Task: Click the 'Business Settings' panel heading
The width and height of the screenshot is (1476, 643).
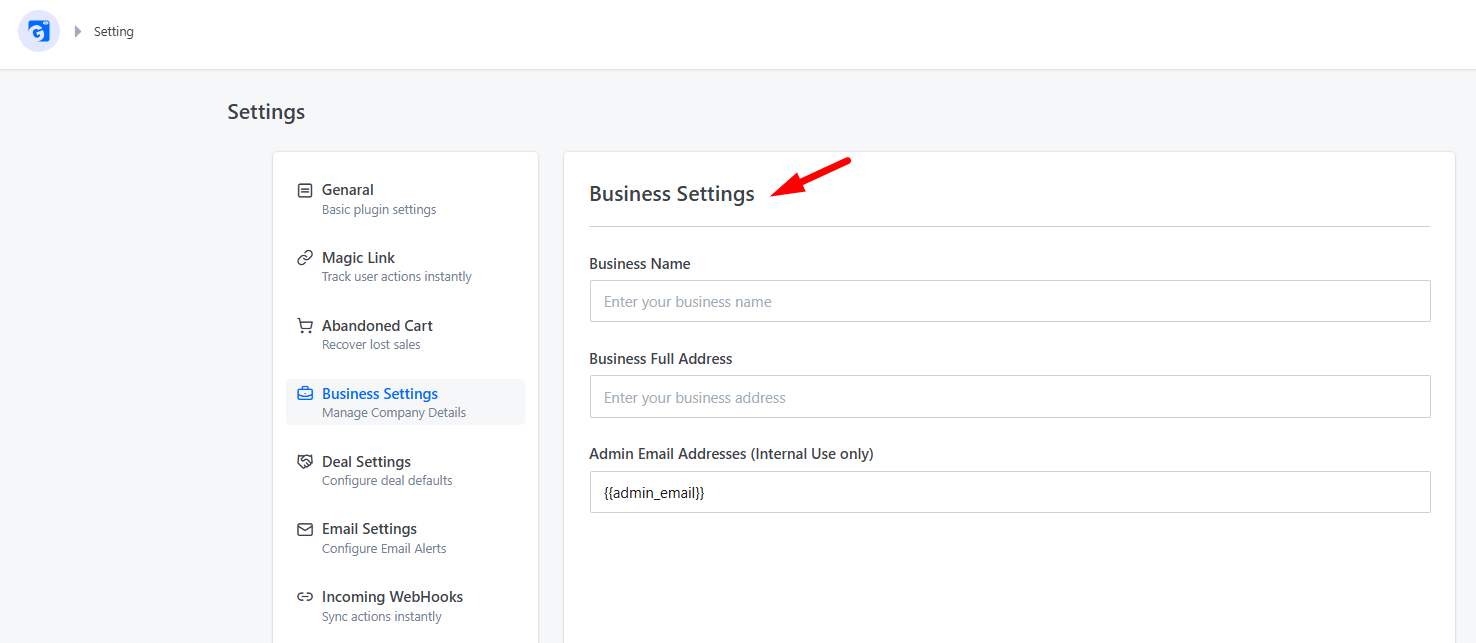Action: click(x=672, y=194)
